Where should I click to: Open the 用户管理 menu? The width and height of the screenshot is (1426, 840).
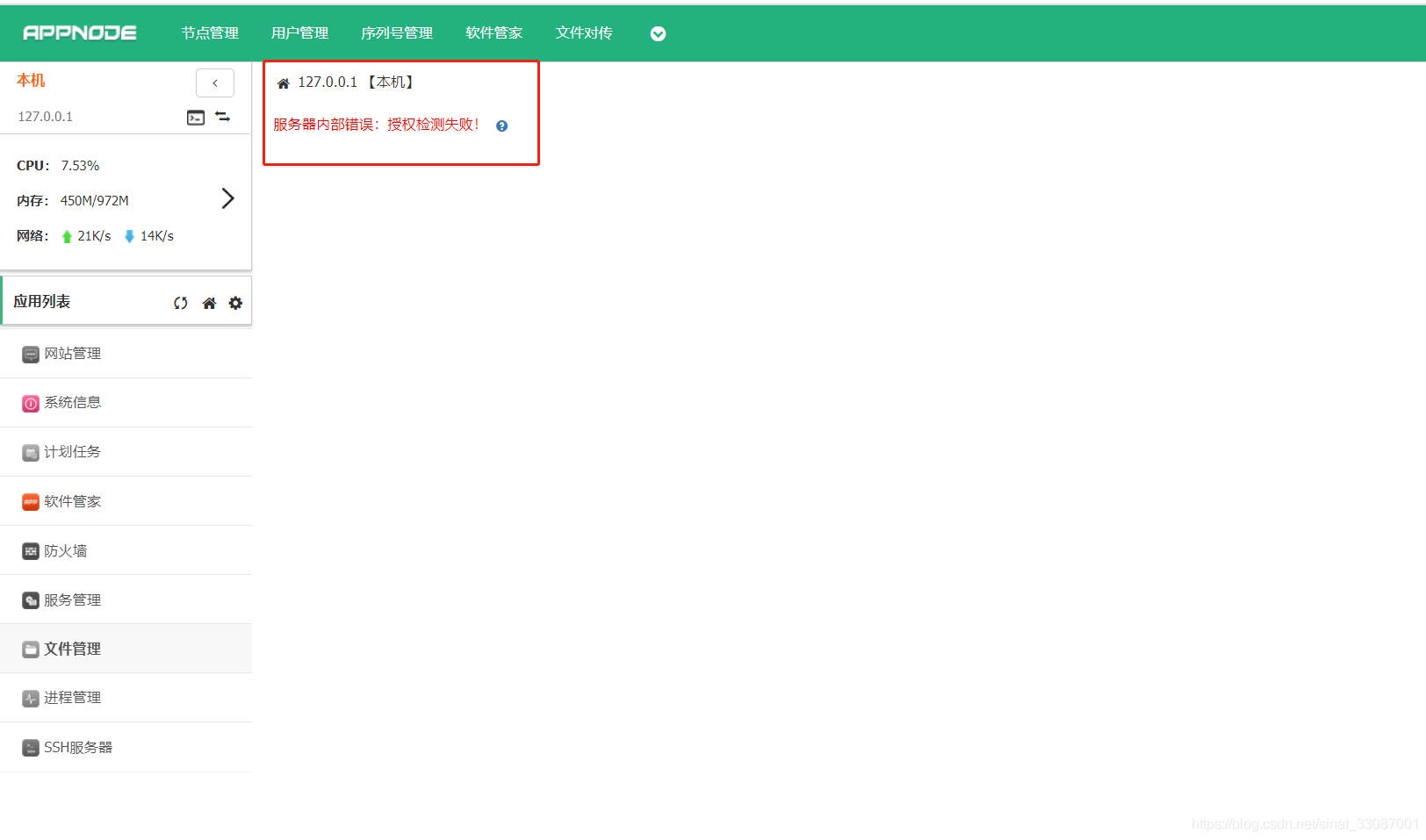299,33
